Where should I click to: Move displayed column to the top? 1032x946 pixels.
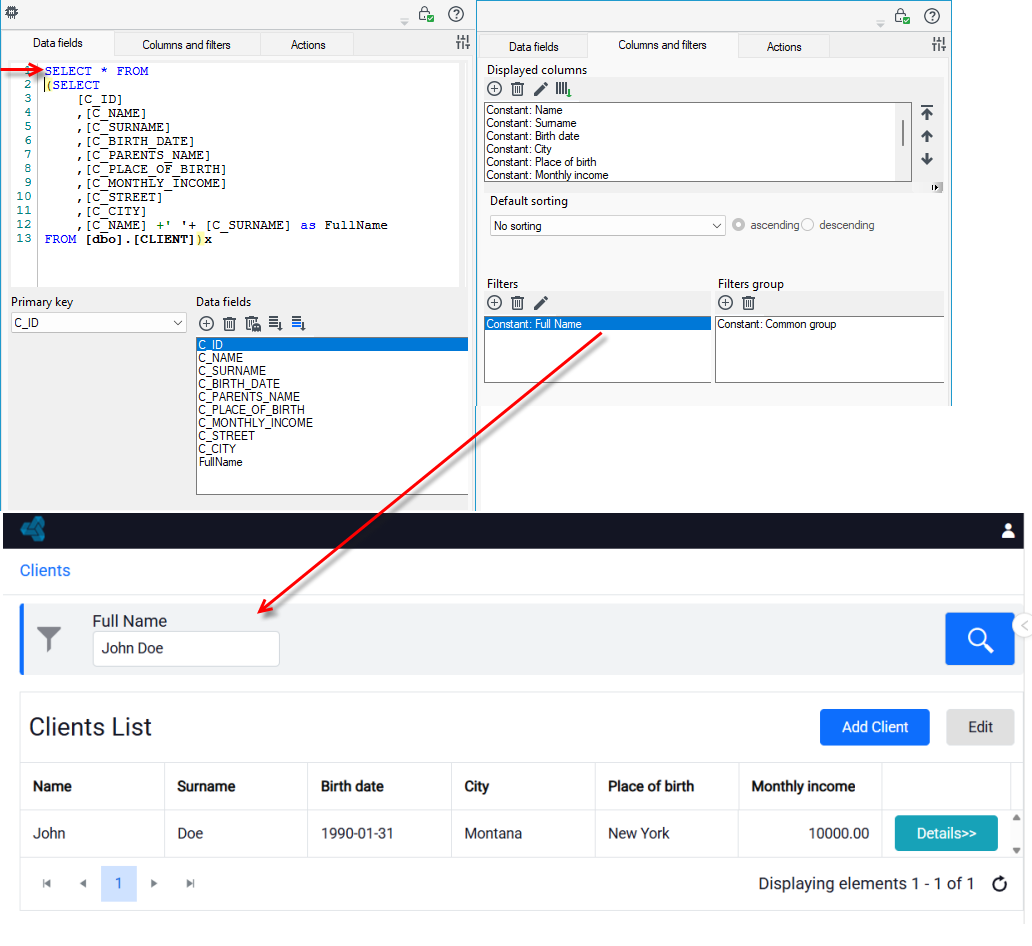tap(927, 113)
